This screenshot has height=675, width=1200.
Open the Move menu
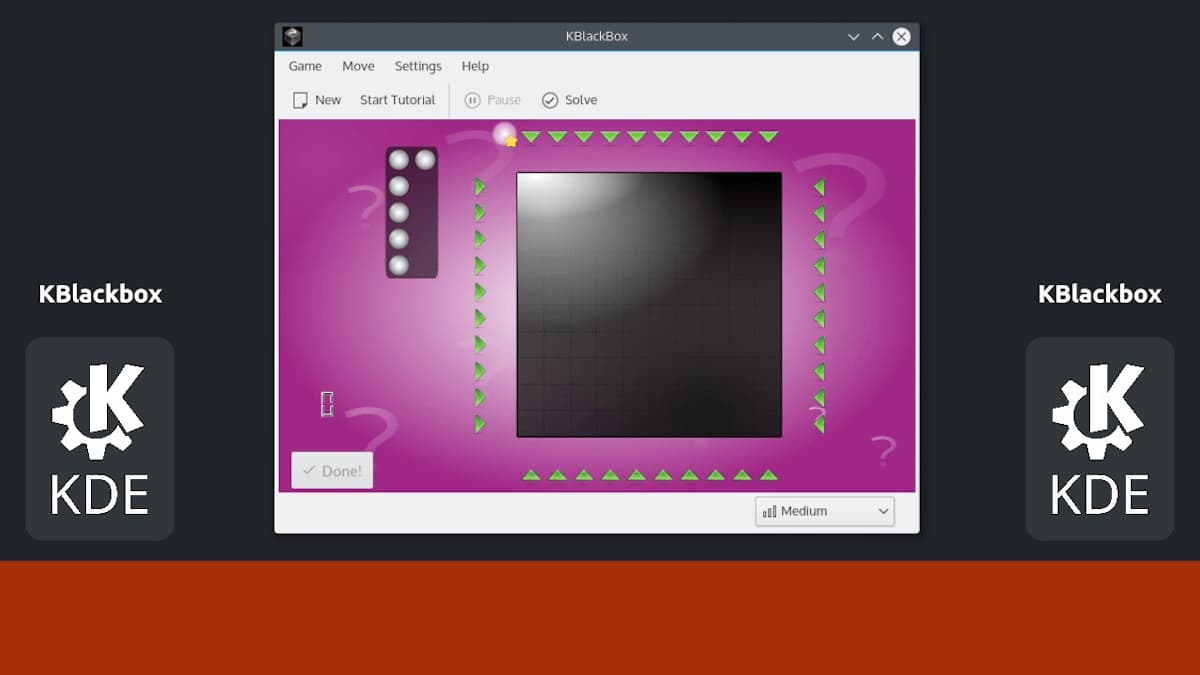pyautogui.click(x=358, y=66)
